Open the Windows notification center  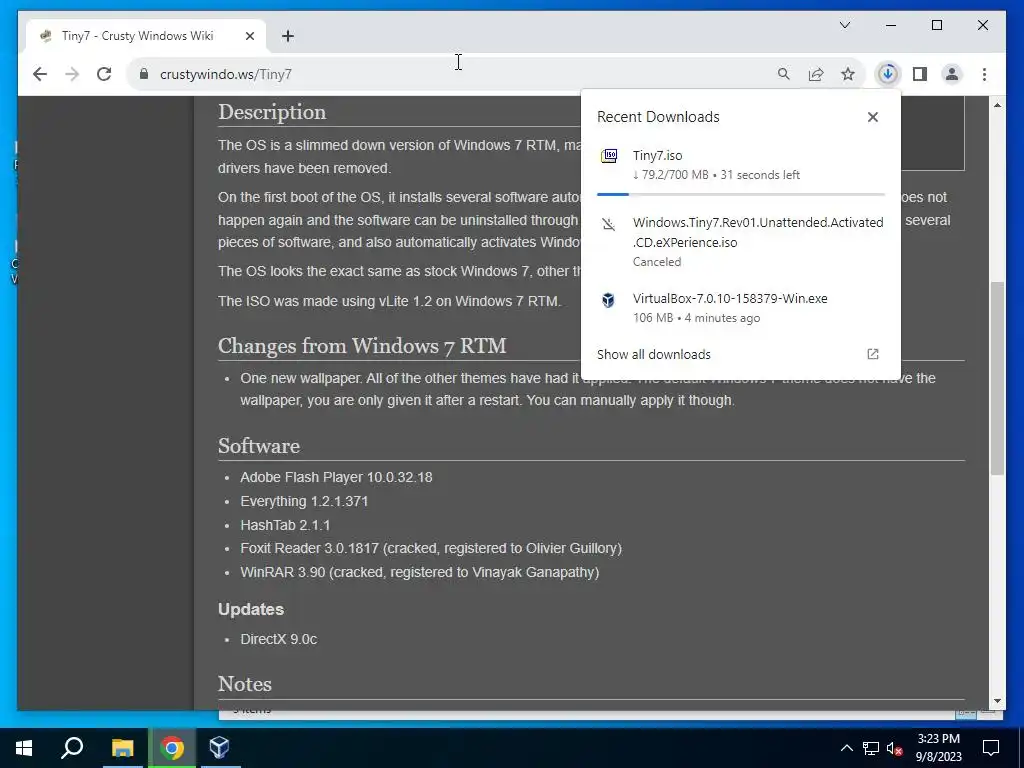(x=991, y=748)
